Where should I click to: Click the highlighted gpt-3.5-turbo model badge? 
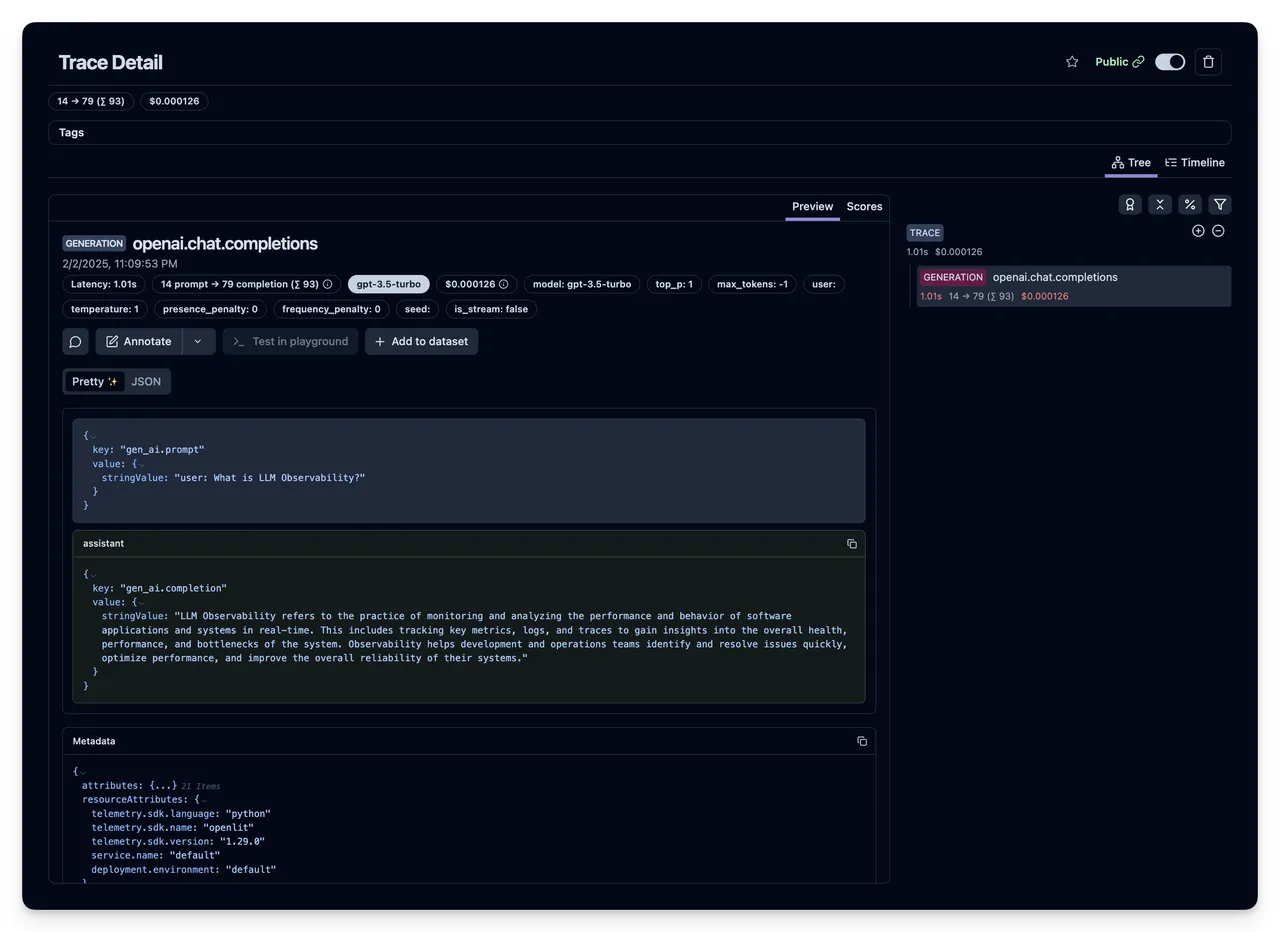coord(389,284)
